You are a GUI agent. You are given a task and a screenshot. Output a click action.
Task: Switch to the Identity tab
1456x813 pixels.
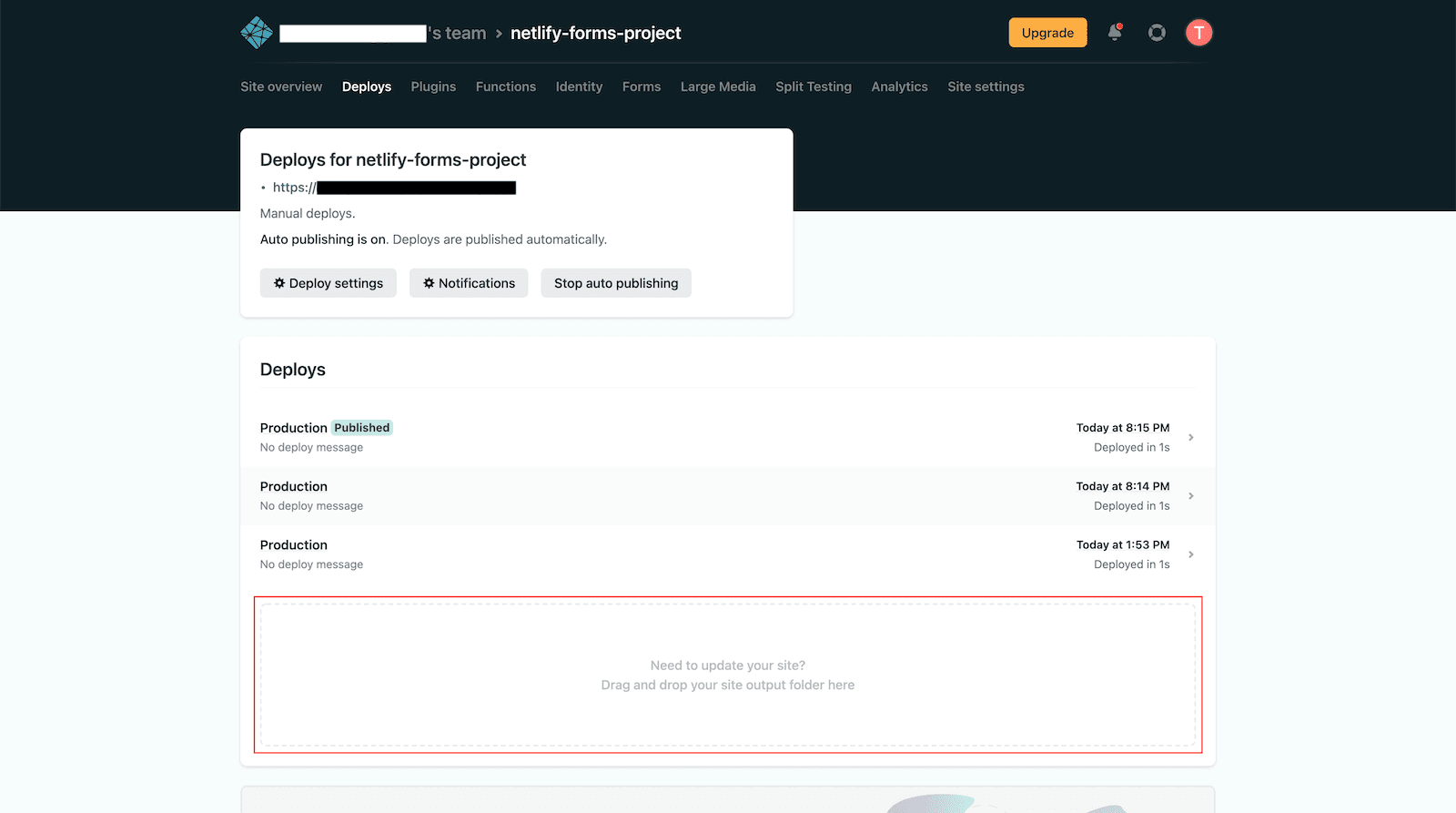pyautogui.click(x=579, y=86)
